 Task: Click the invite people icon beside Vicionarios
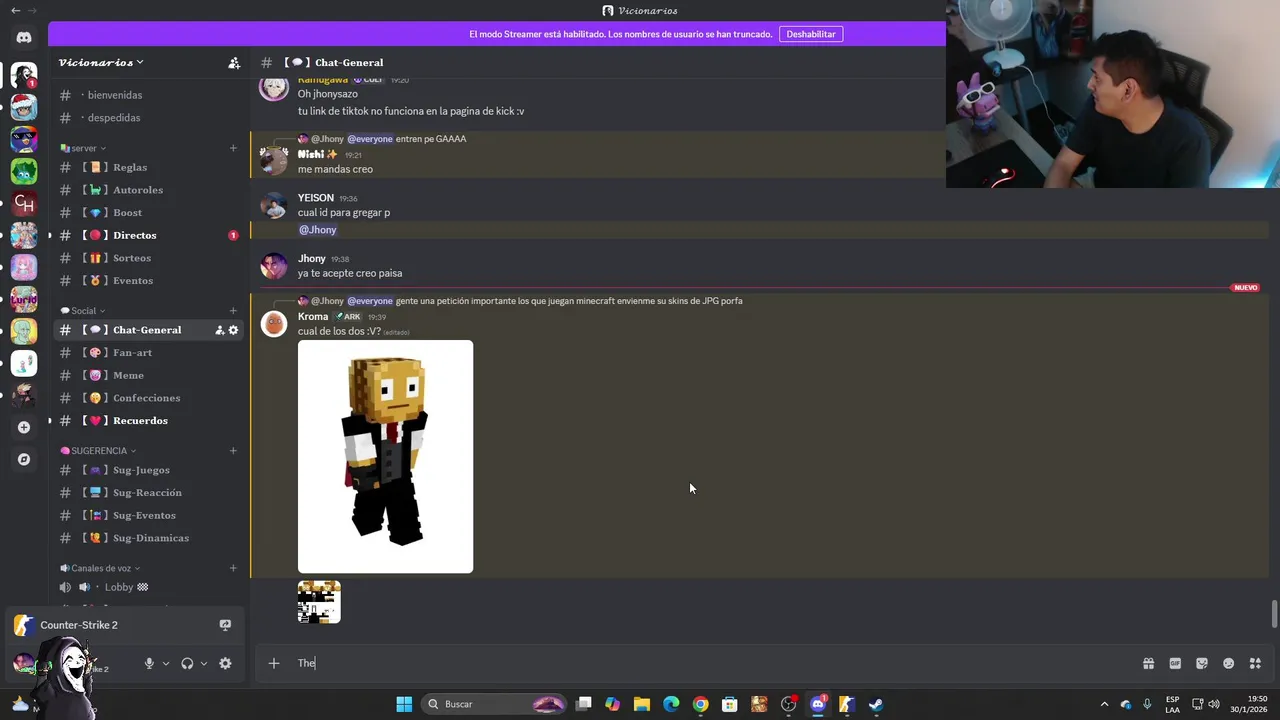pyautogui.click(x=234, y=63)
